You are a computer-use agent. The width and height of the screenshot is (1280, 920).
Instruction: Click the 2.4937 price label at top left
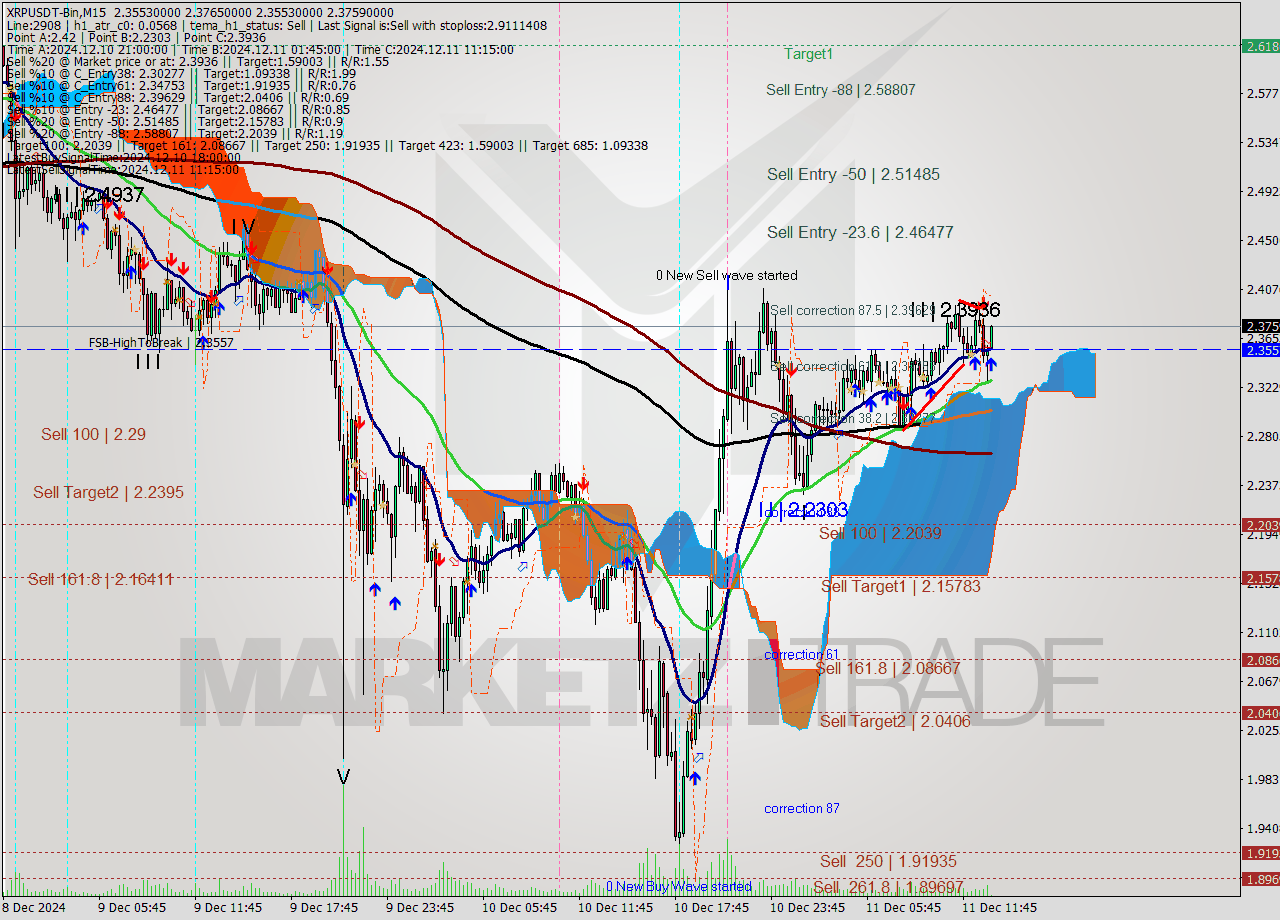(114, 195)
